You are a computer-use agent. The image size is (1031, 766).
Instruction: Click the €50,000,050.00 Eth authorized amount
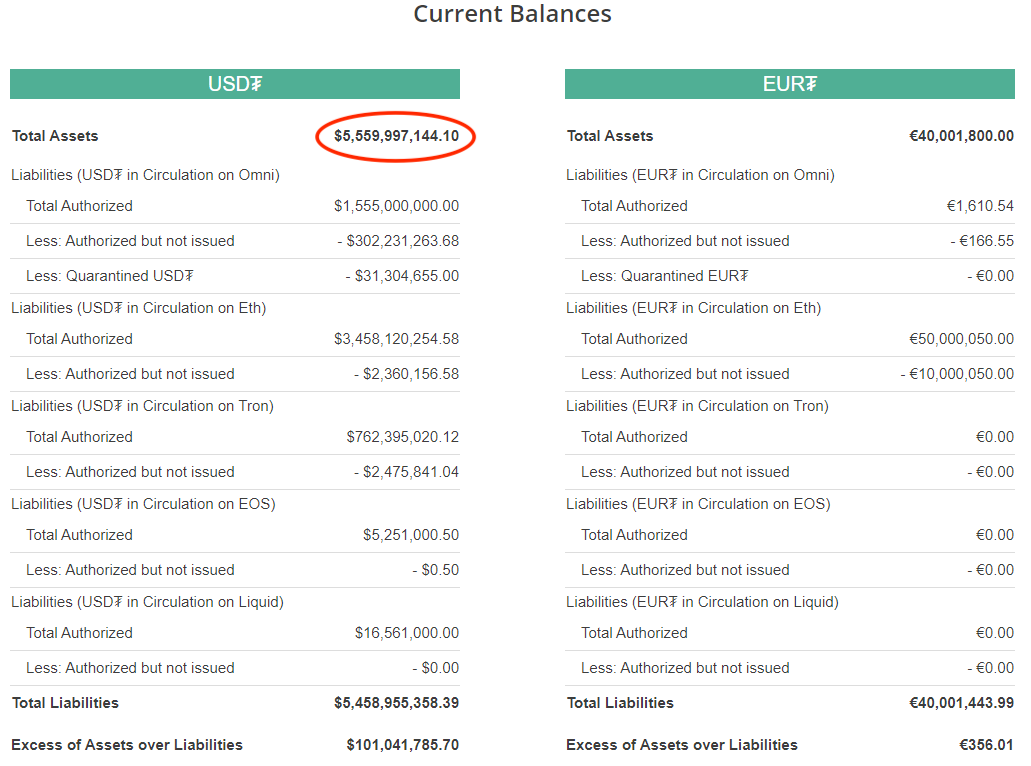961,339
